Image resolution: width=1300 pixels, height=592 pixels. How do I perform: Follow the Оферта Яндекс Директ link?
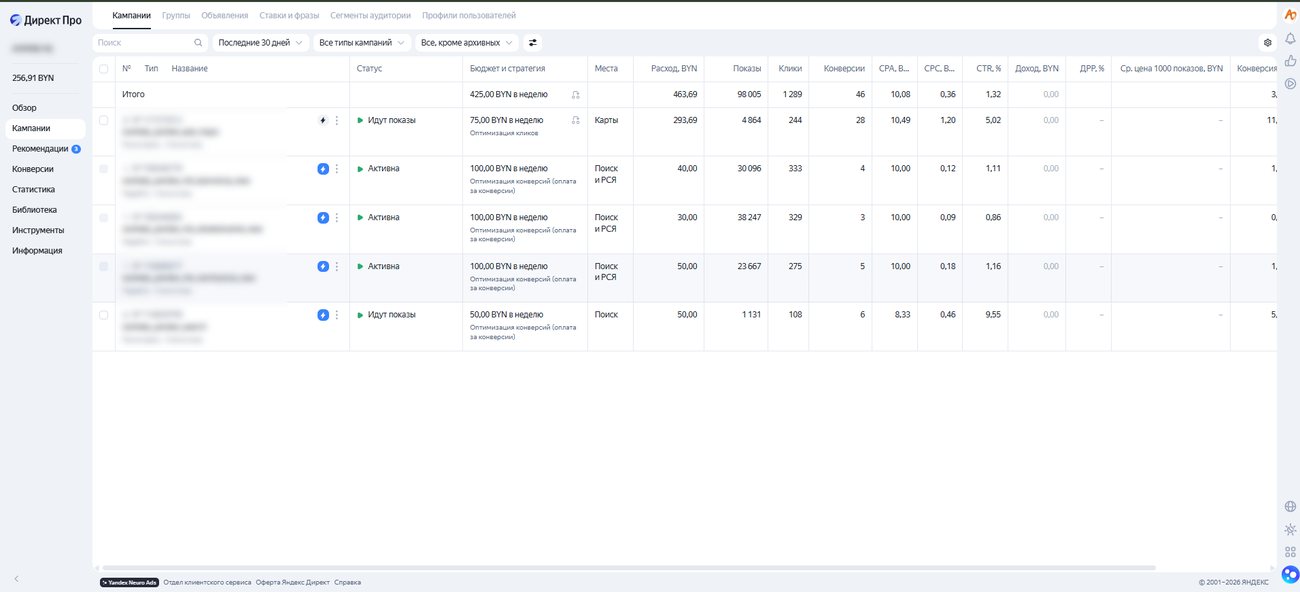(292, 582)
